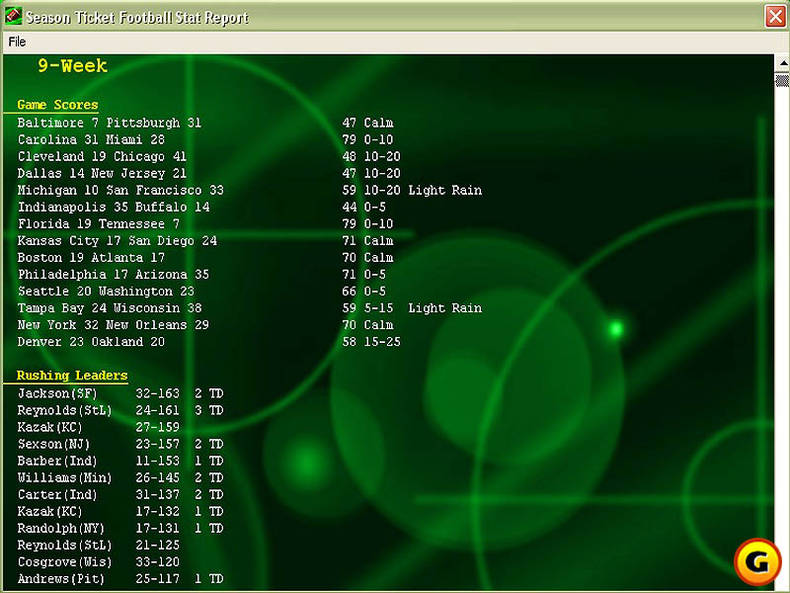Viewport: 790px width, 593px height.
Task: Close the Stat Report window
Action: click(775, 16)
